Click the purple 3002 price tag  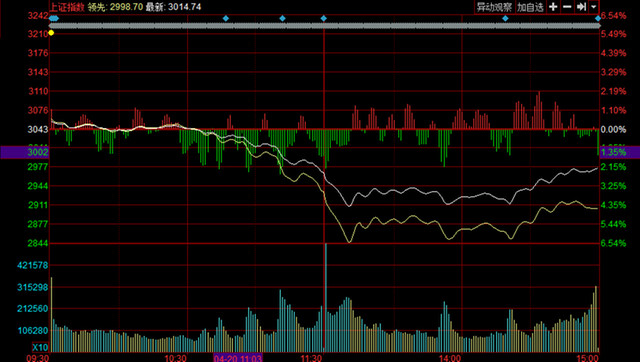(x=24, y=152)
